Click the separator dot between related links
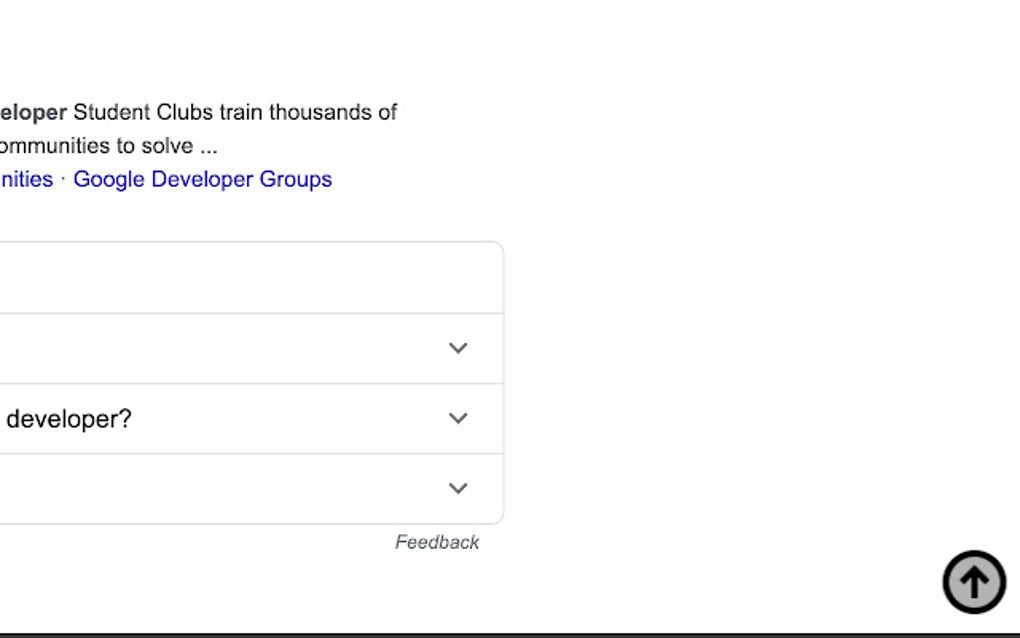Image resolution: width=1020 pixels, height=638 pixels. point(63,179)
